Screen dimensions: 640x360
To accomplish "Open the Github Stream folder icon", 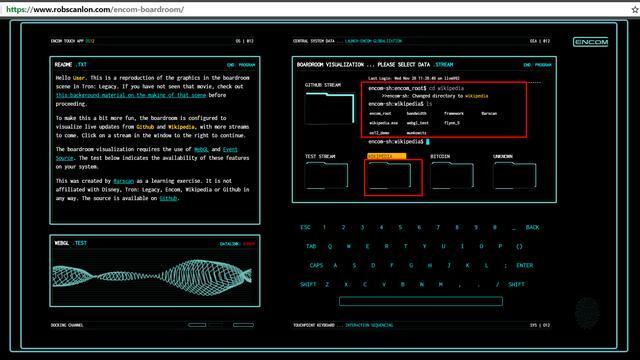I will click(330, 108).
